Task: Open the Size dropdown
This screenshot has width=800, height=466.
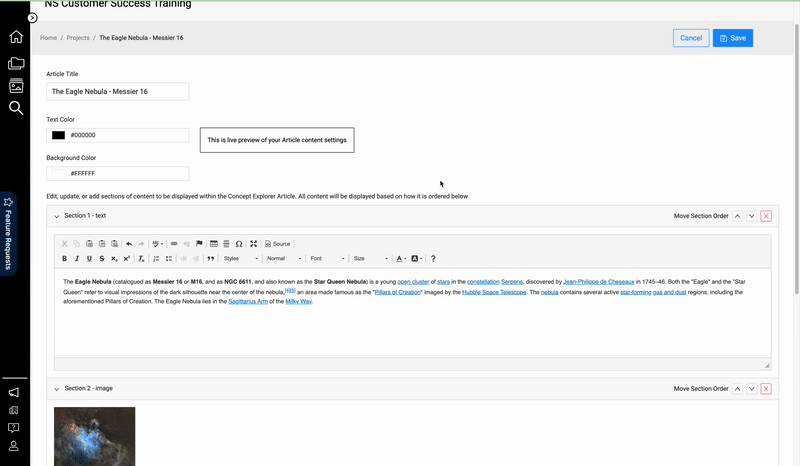Action: tap(370, 258)
